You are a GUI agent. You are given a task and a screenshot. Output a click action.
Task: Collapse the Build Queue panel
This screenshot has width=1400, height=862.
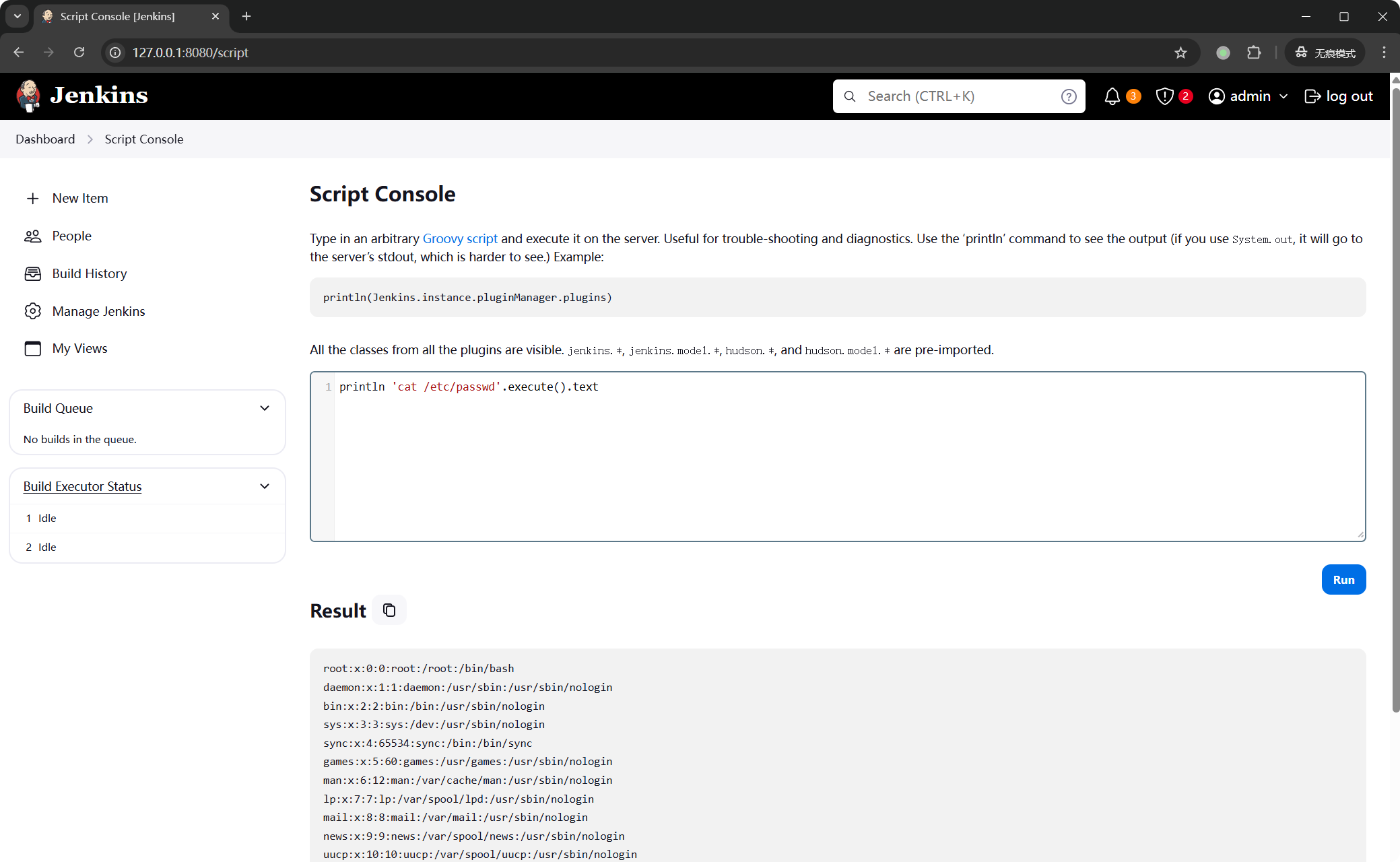[265, 408]
